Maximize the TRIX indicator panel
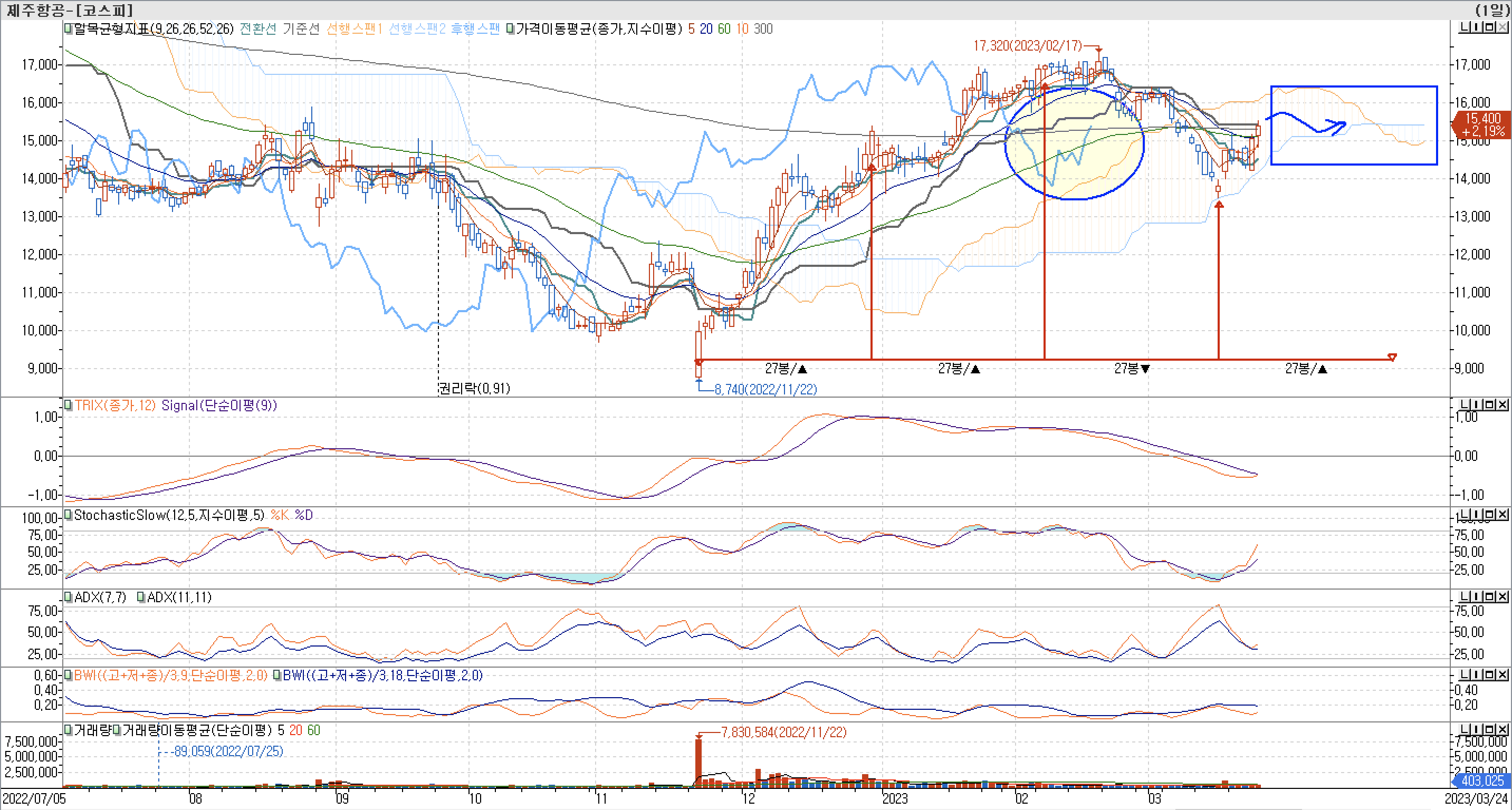This screenshot has width=1512, height=810. (x=1490, y=404)
